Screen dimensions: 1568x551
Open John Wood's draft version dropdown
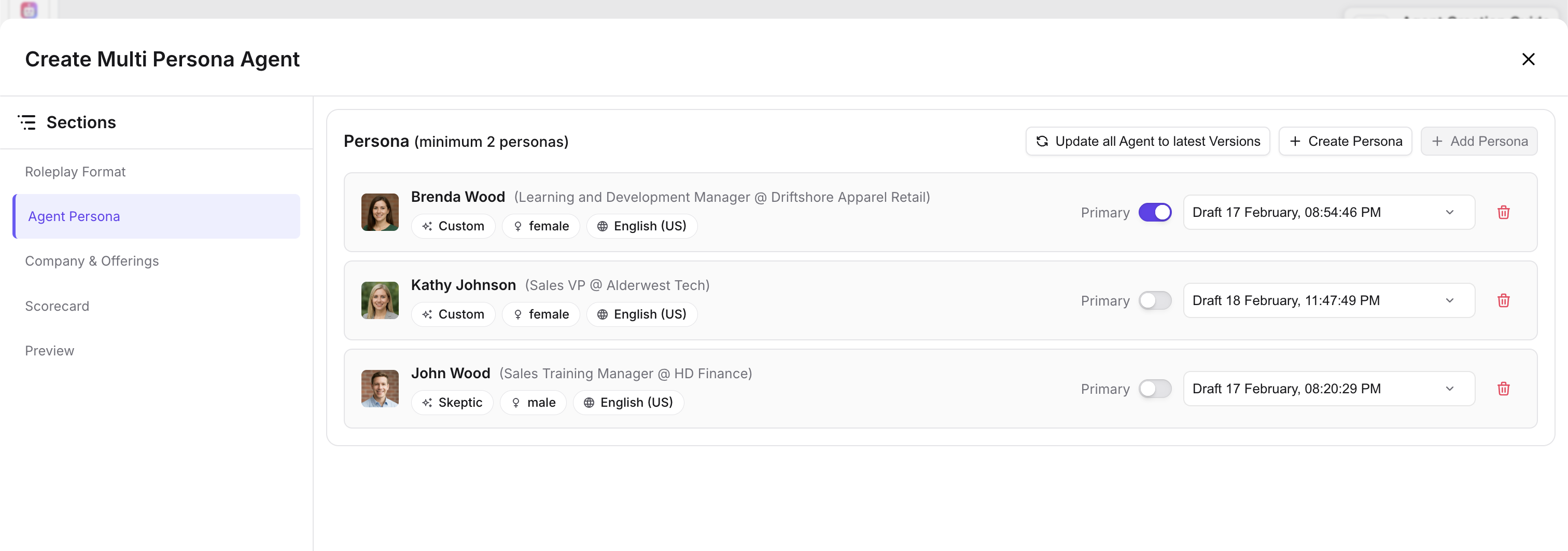1328,389
